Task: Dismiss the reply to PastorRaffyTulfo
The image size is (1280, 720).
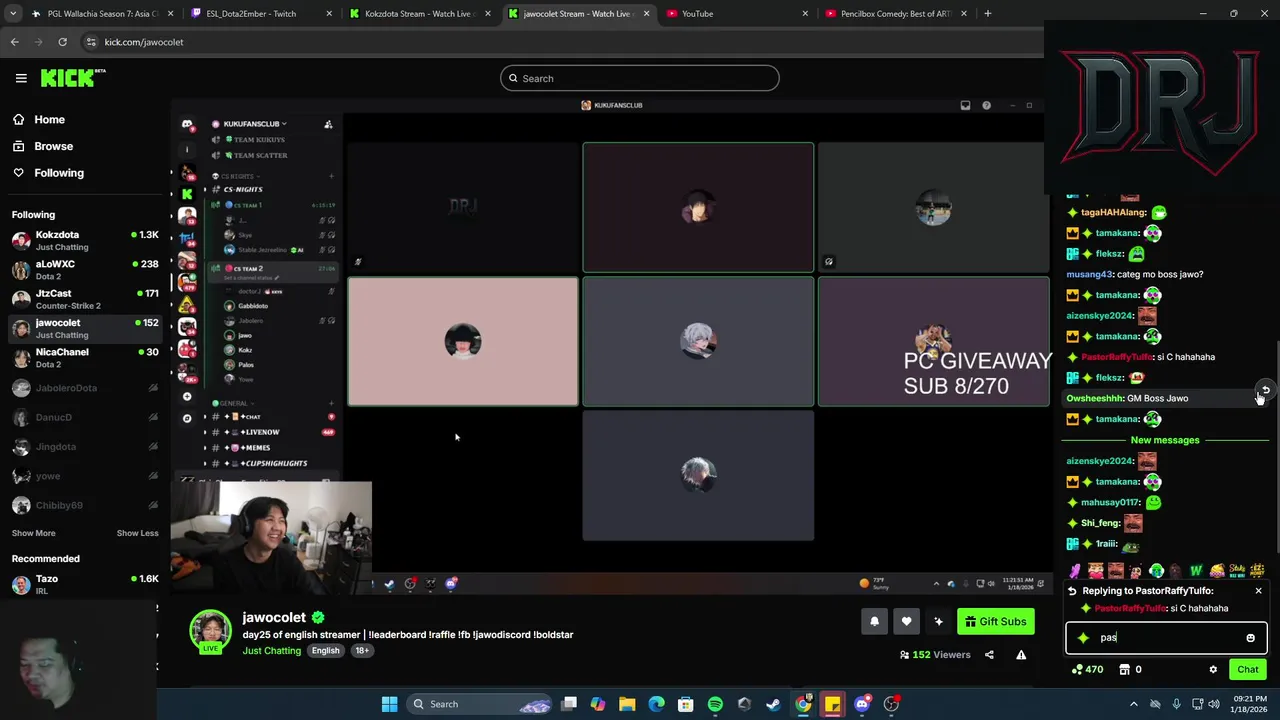Action: tap(1258, 591)
